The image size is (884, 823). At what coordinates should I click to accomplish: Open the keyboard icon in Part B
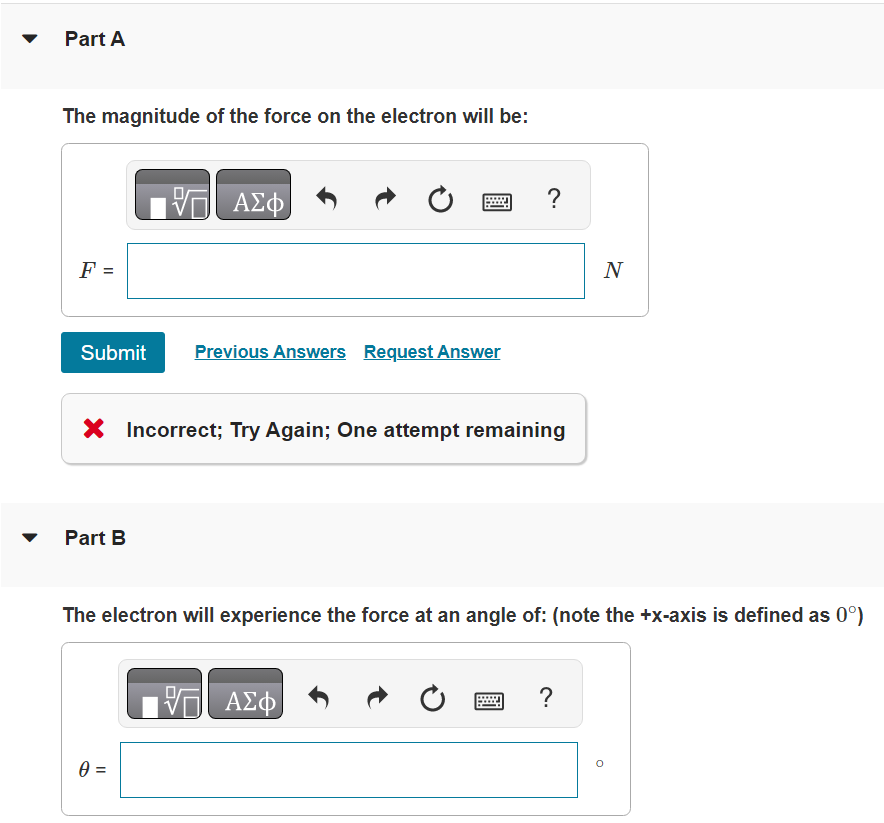click(489, 699)
